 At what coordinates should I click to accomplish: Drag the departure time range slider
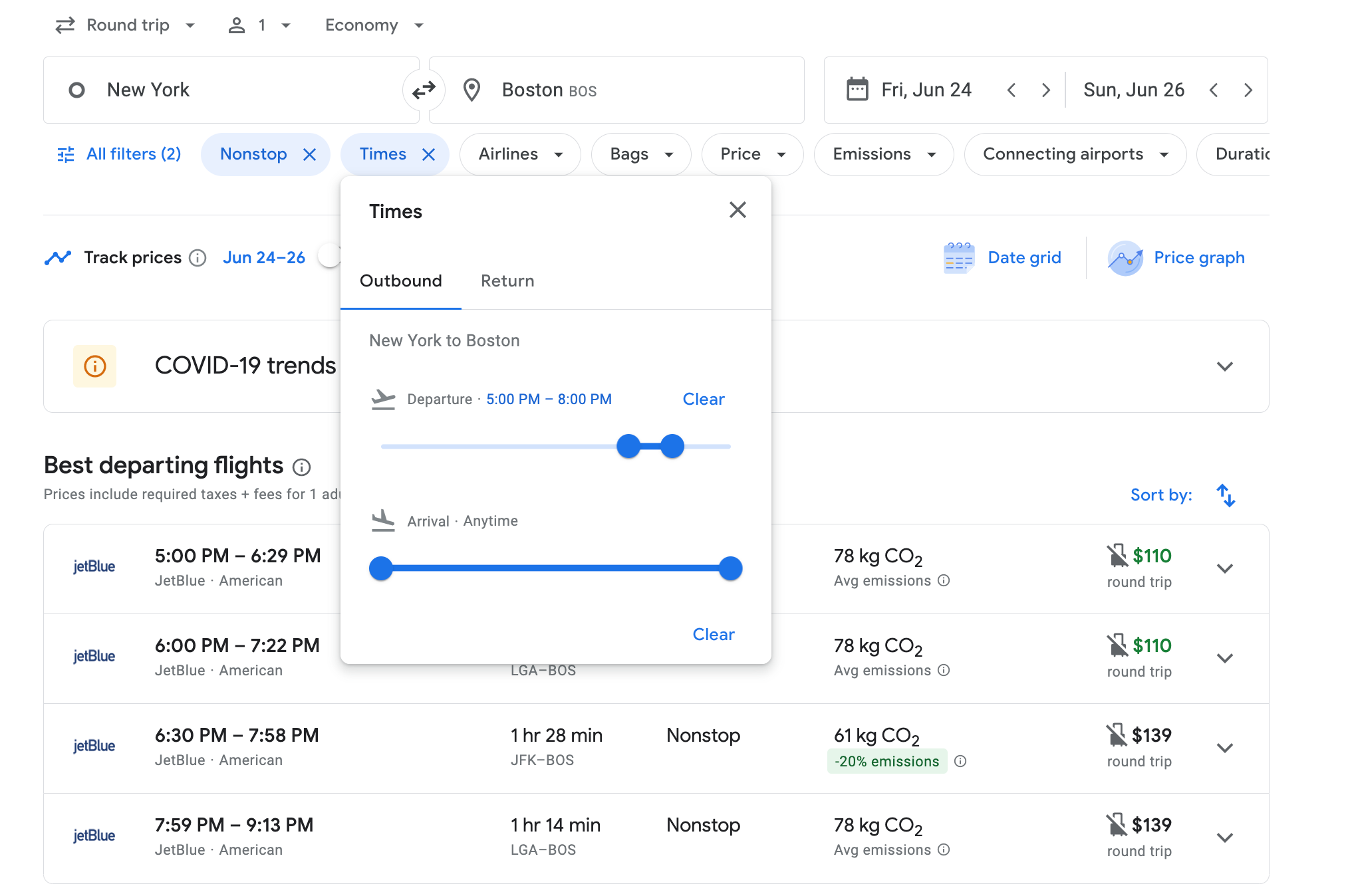click(x=628, y=447)
